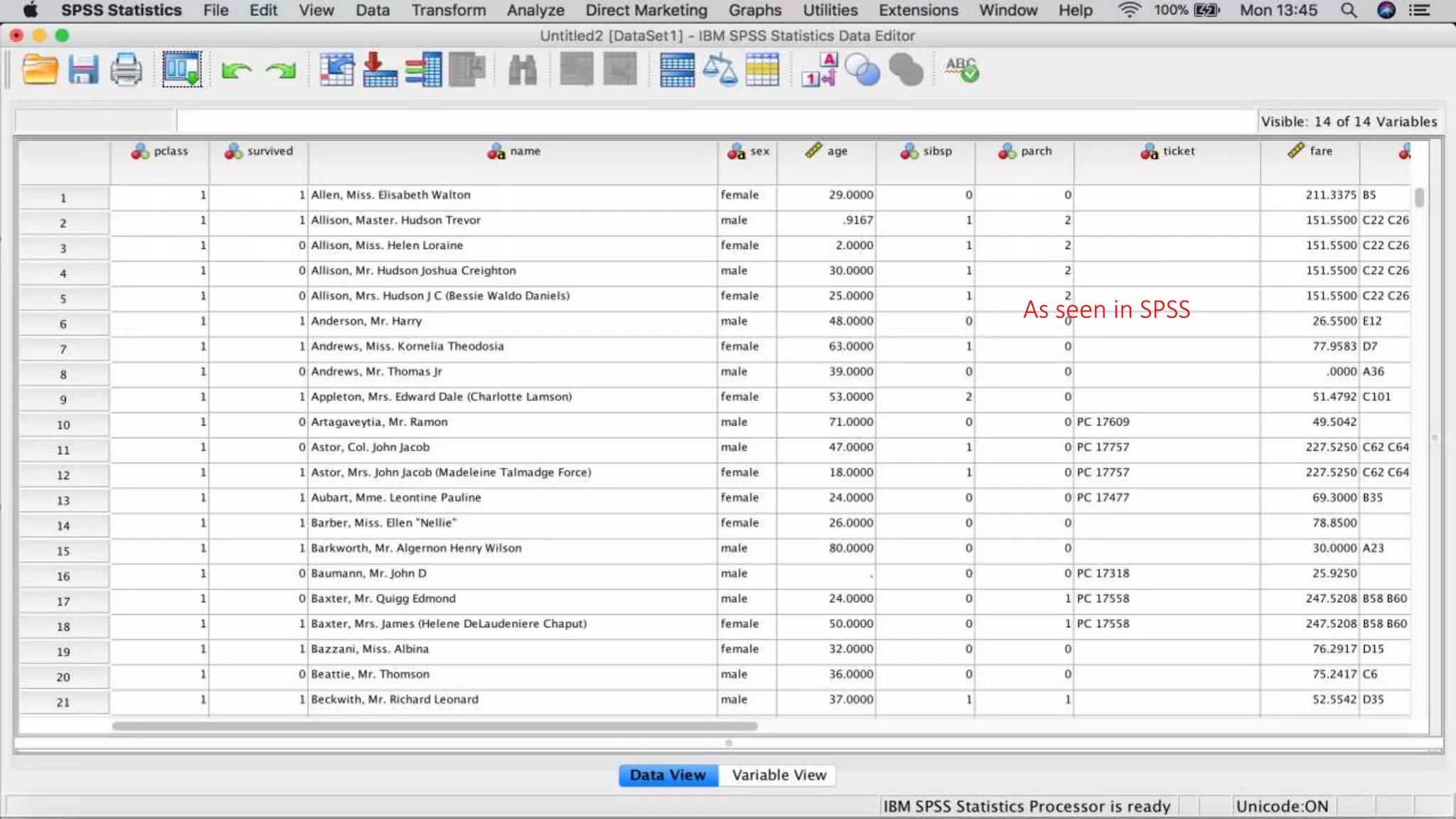
Task: Open macOS Spotlight search icon
Action: coord(1348,11)
